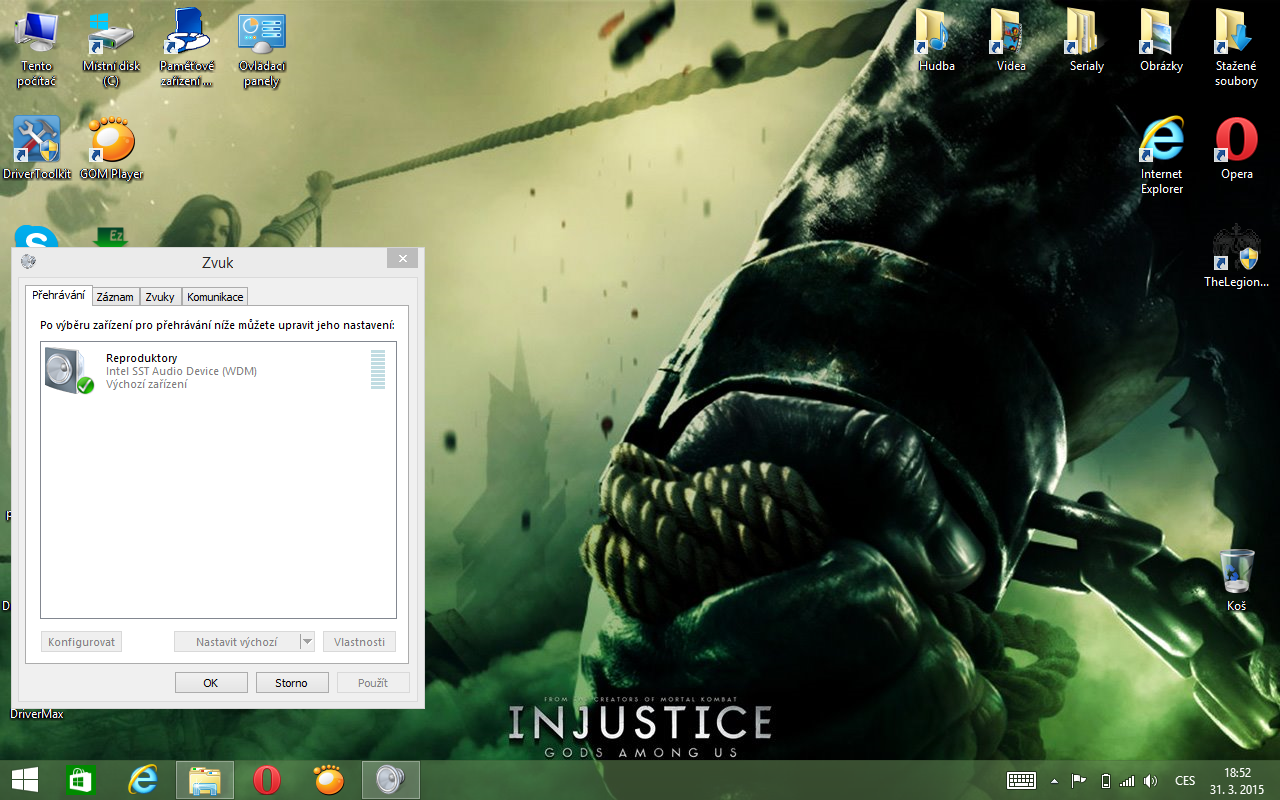This screenshot has width=1280, height=800.
Task: Click the Konfigurovat button
Action: 81,642
